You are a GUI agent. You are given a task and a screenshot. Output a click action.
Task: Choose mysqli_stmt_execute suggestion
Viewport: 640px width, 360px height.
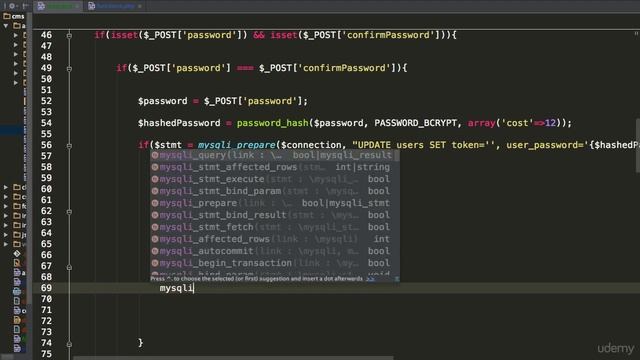272,179
